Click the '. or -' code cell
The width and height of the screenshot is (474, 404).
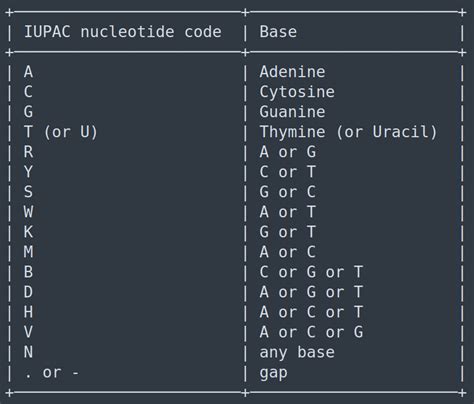(x=52, y=373)
